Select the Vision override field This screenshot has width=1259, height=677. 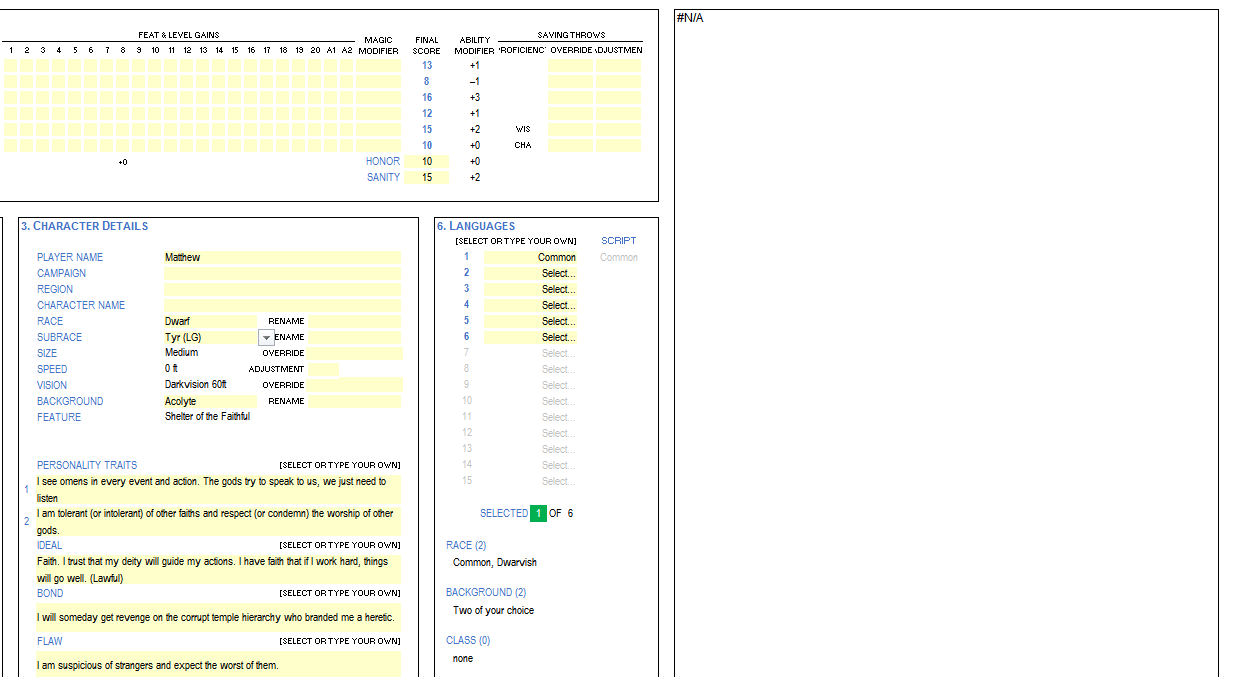click(354, 385)
